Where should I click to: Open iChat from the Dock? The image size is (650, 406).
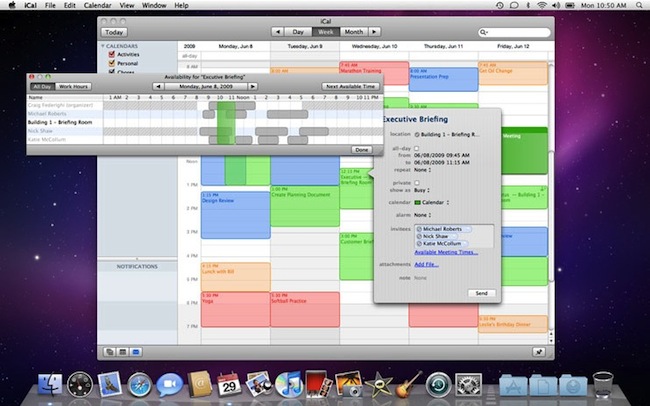click(x=170, y=384)
